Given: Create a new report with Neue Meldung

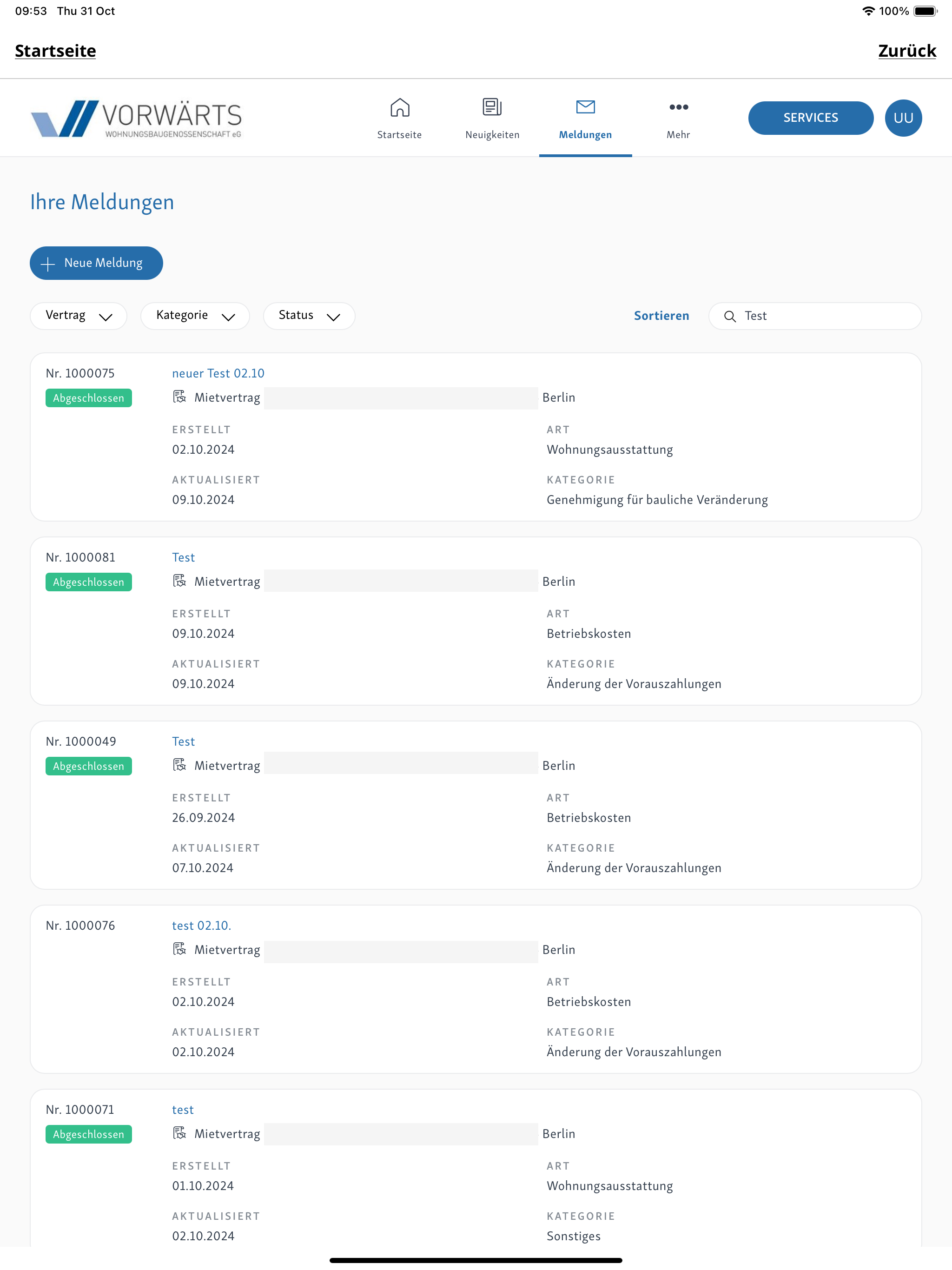Looking at the screenshot, I should pos(97,264).
